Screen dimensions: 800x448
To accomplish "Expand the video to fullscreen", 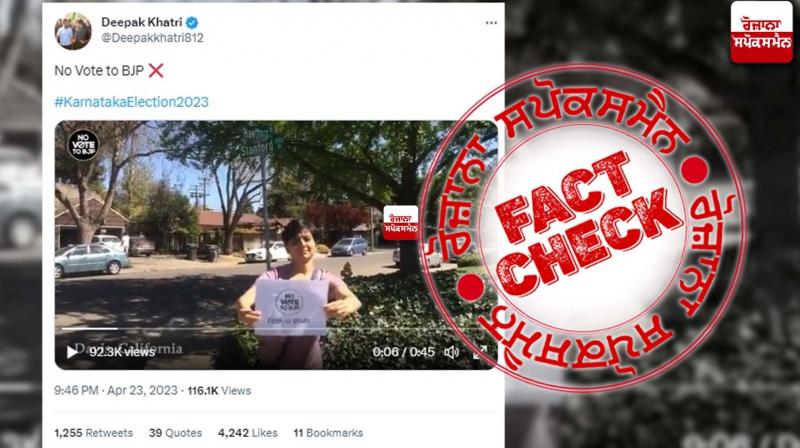I will pyautogui.click(x=479, y=352).
